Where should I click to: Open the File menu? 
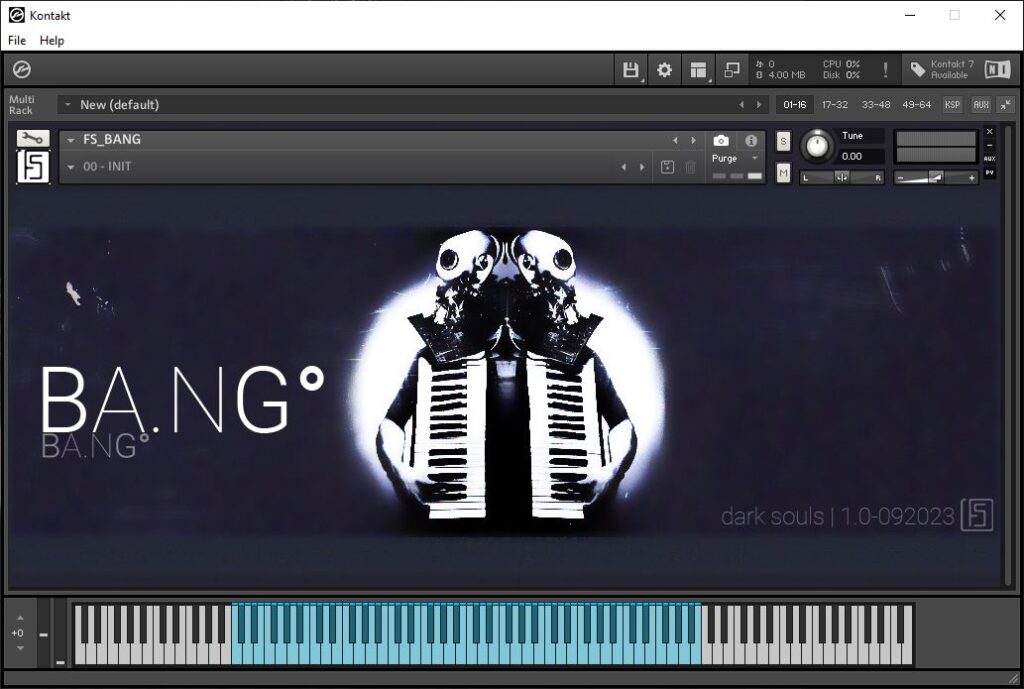17,40
